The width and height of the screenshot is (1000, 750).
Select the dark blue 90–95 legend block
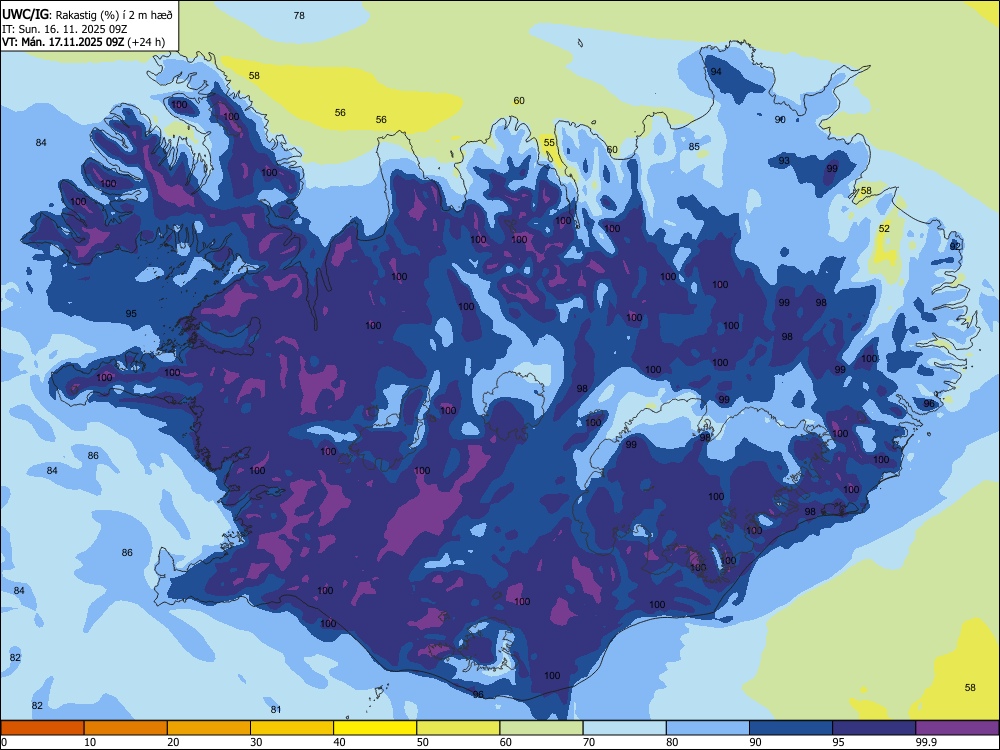(791, 728)
